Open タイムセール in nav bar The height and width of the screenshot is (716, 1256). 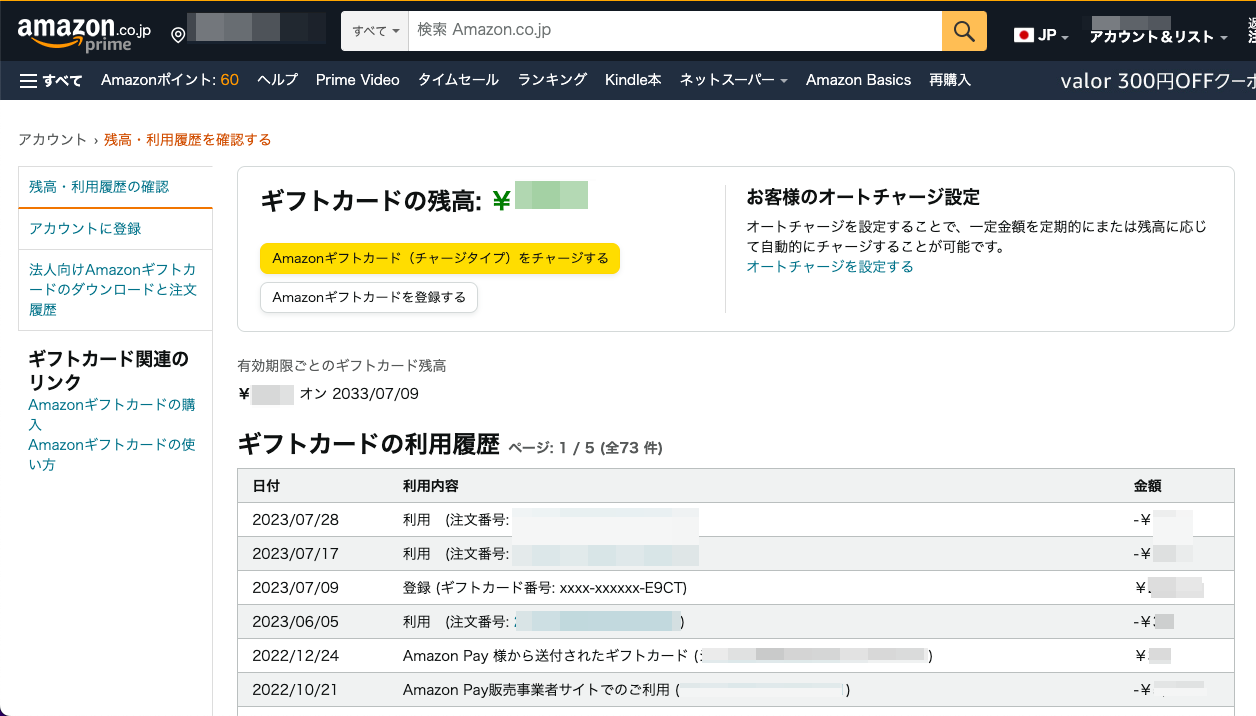coord(458,80)
